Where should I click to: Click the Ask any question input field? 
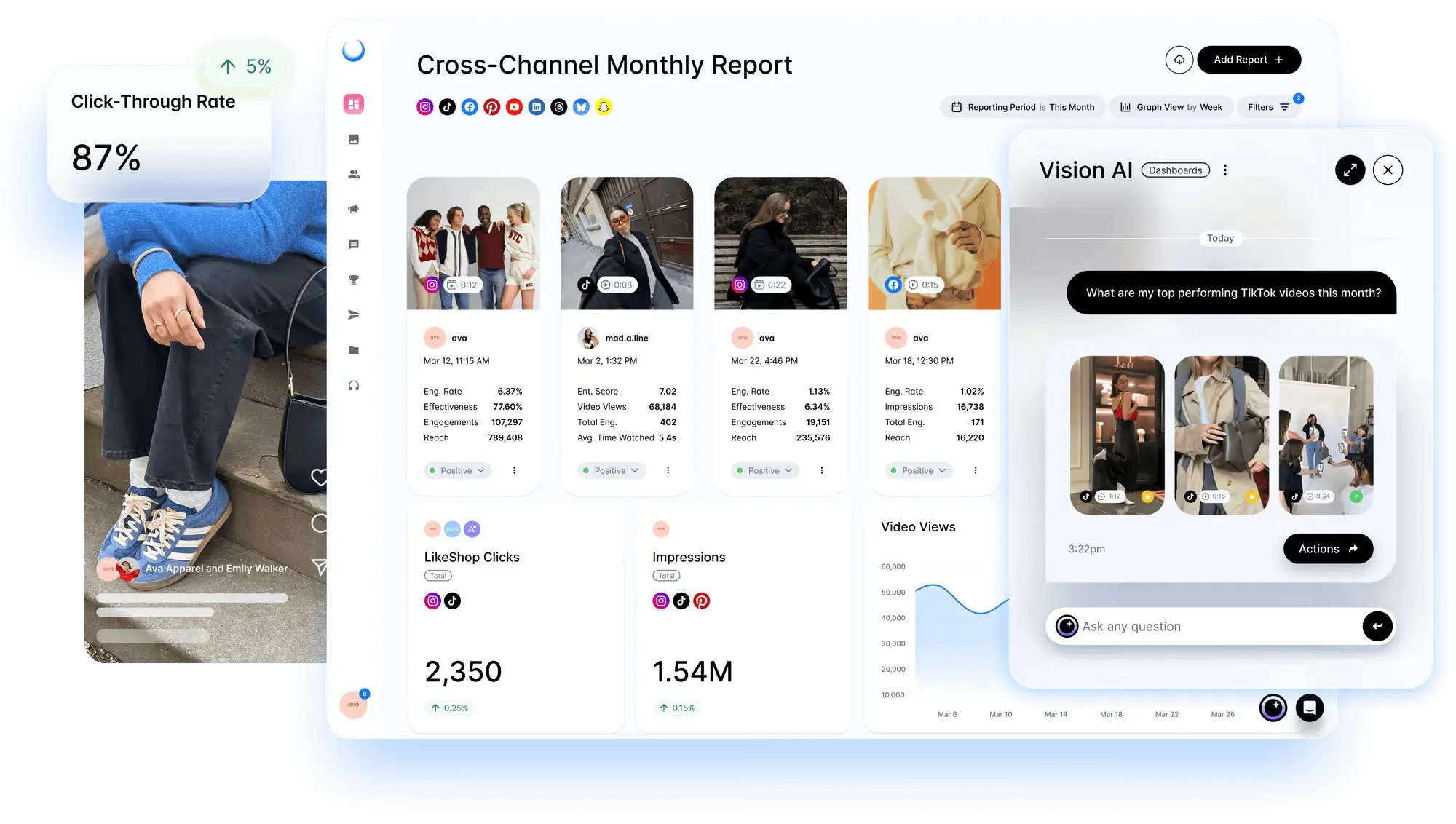[1220, 626]
